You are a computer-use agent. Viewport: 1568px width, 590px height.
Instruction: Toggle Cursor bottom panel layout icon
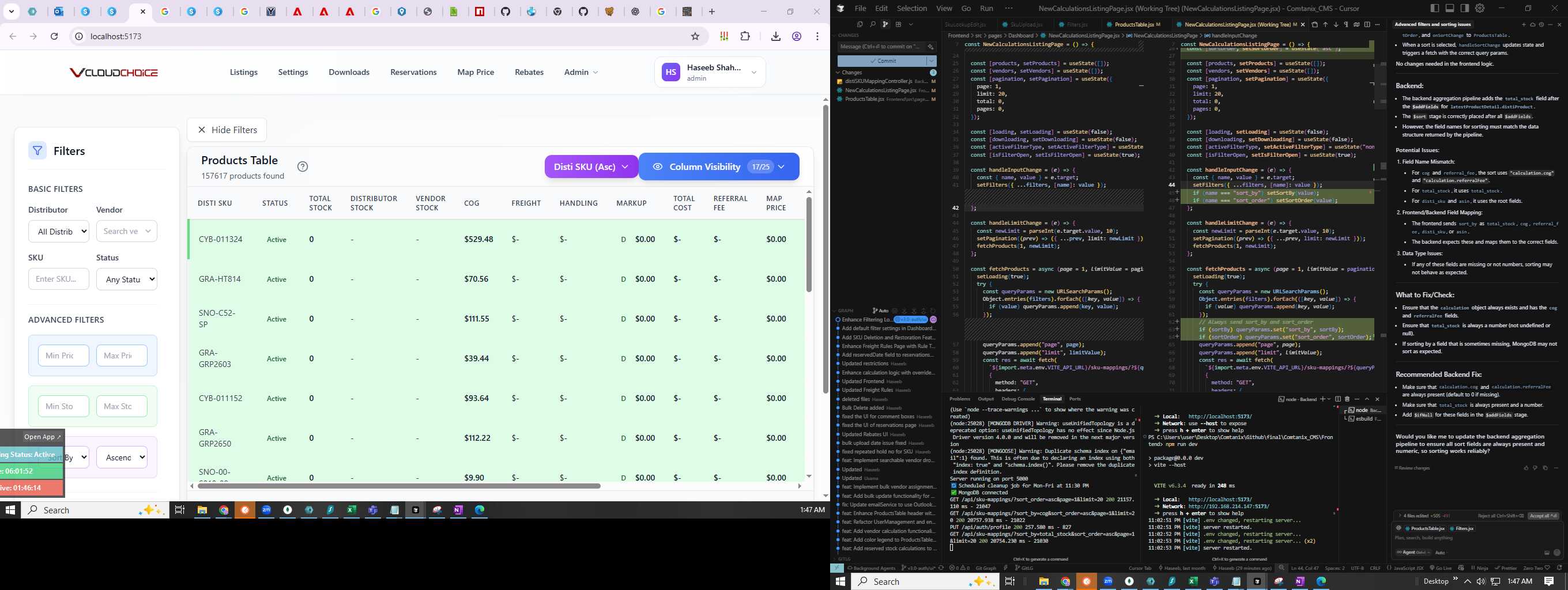click(x=1450, y=8)
